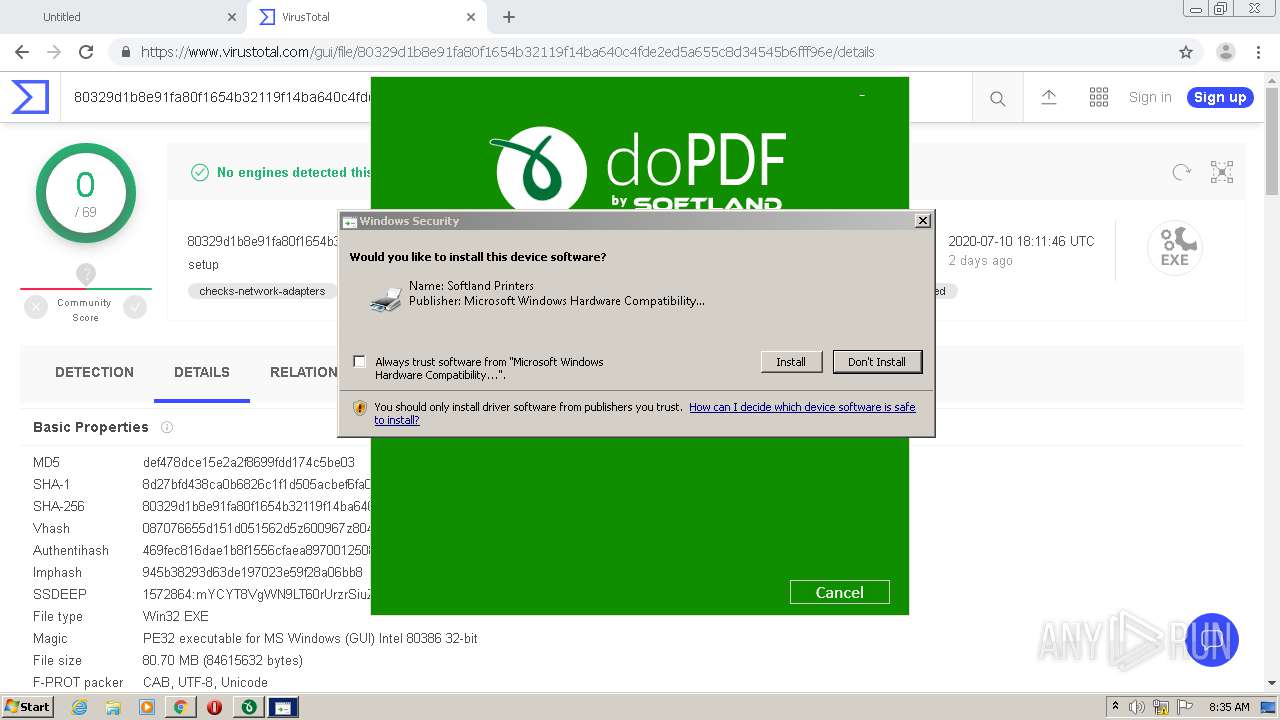Image resolution: width=1280 pixels, height=720 pixels.
Task: Reload the VirusTotal page
Action: coord(86,52)
